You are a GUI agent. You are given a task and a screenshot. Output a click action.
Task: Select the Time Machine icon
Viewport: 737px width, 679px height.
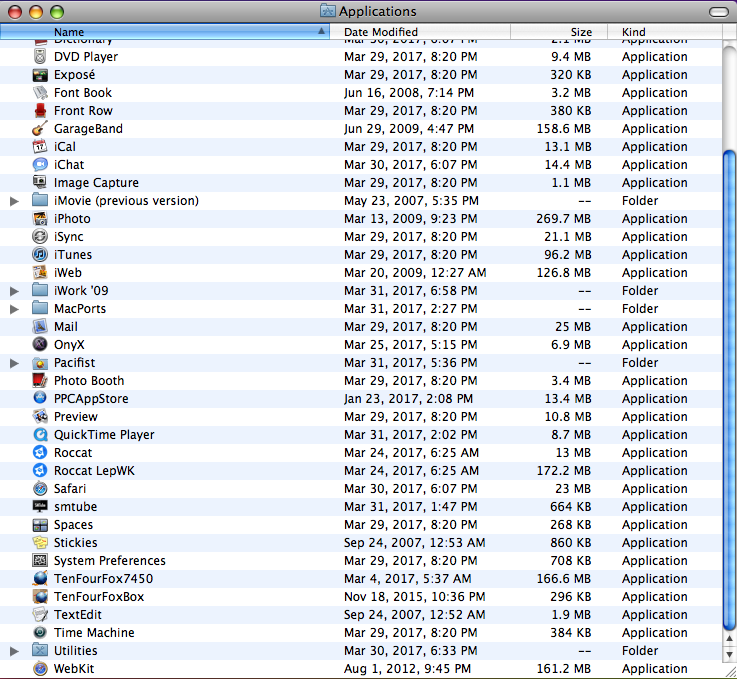pos(40,632)
